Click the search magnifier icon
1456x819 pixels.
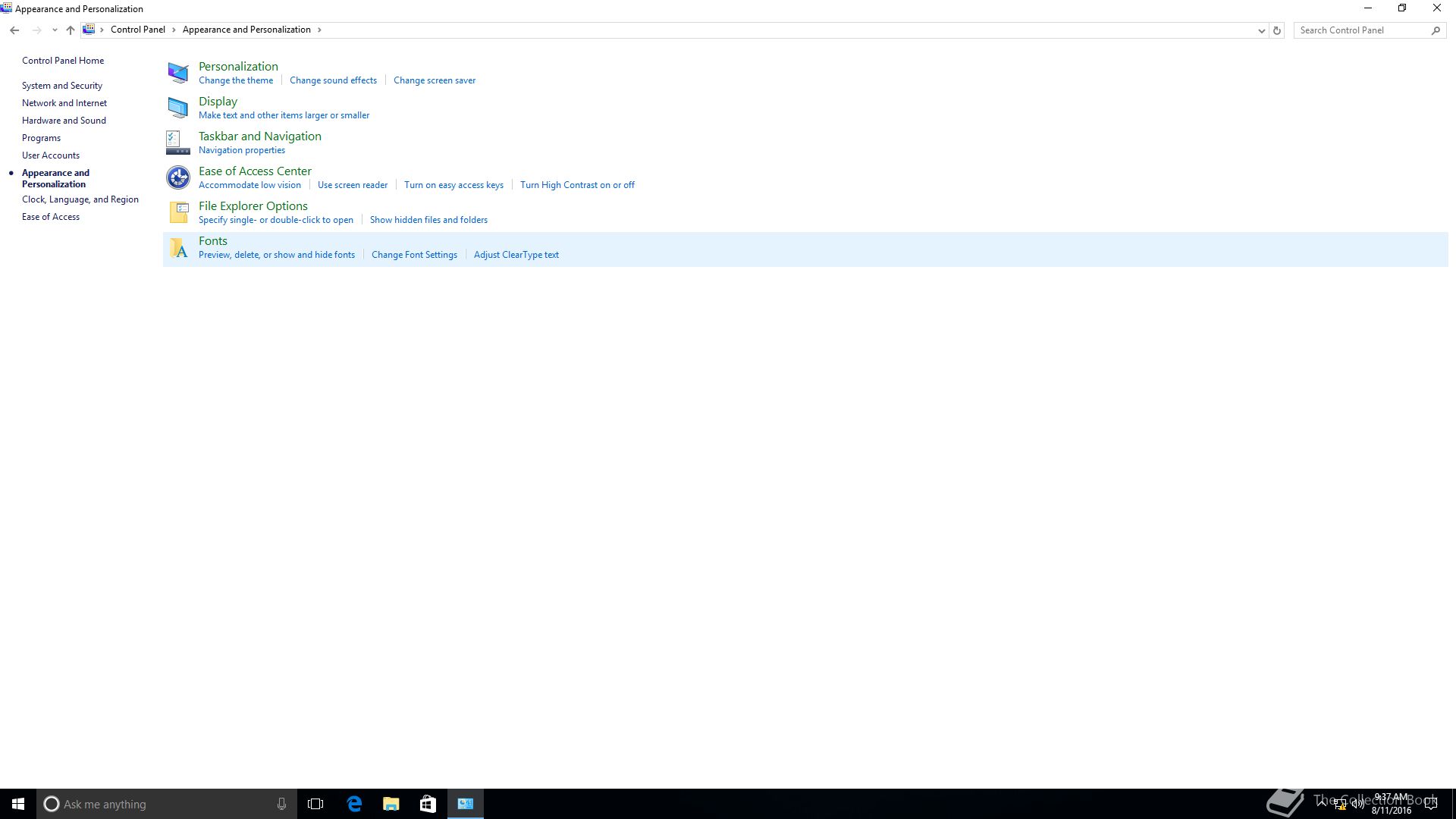(1436, 30)
